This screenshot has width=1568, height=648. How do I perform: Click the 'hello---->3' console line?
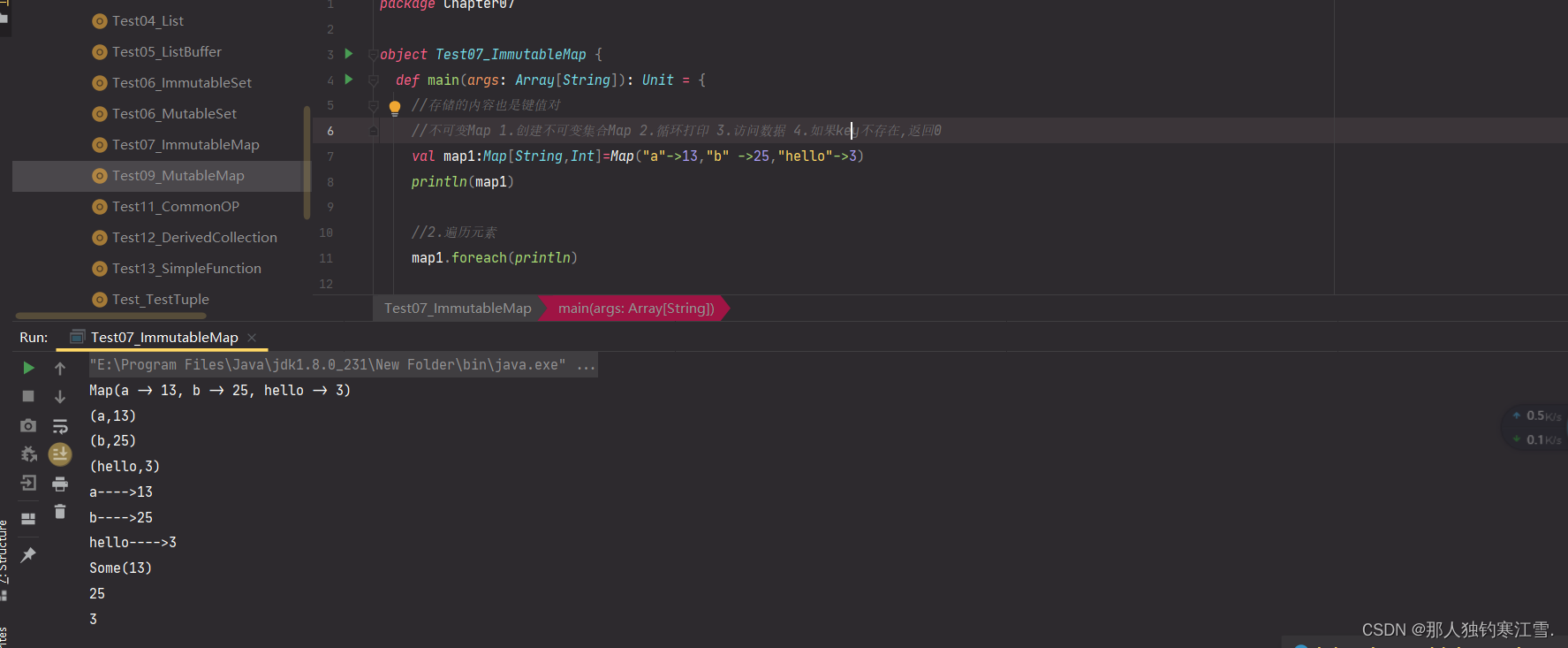pos(133,542)
